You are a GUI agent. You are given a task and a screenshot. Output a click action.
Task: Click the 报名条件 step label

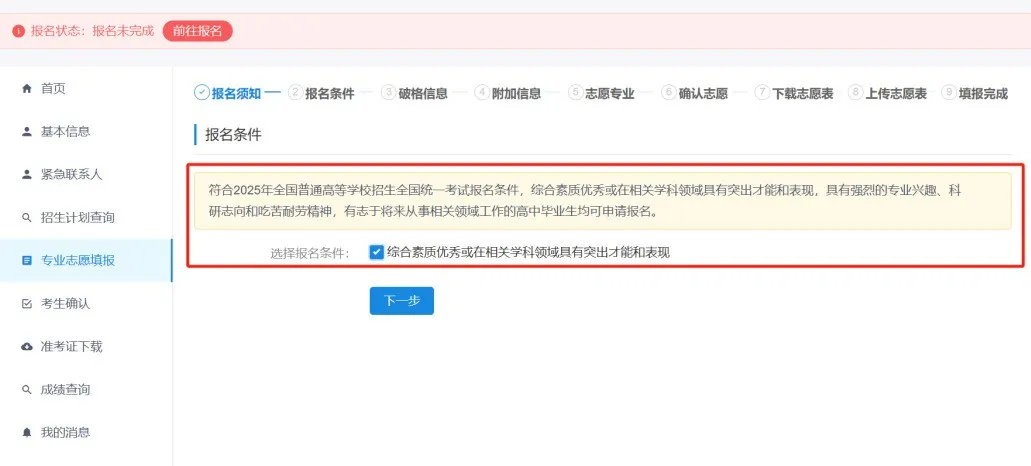(x=329, y=93)
